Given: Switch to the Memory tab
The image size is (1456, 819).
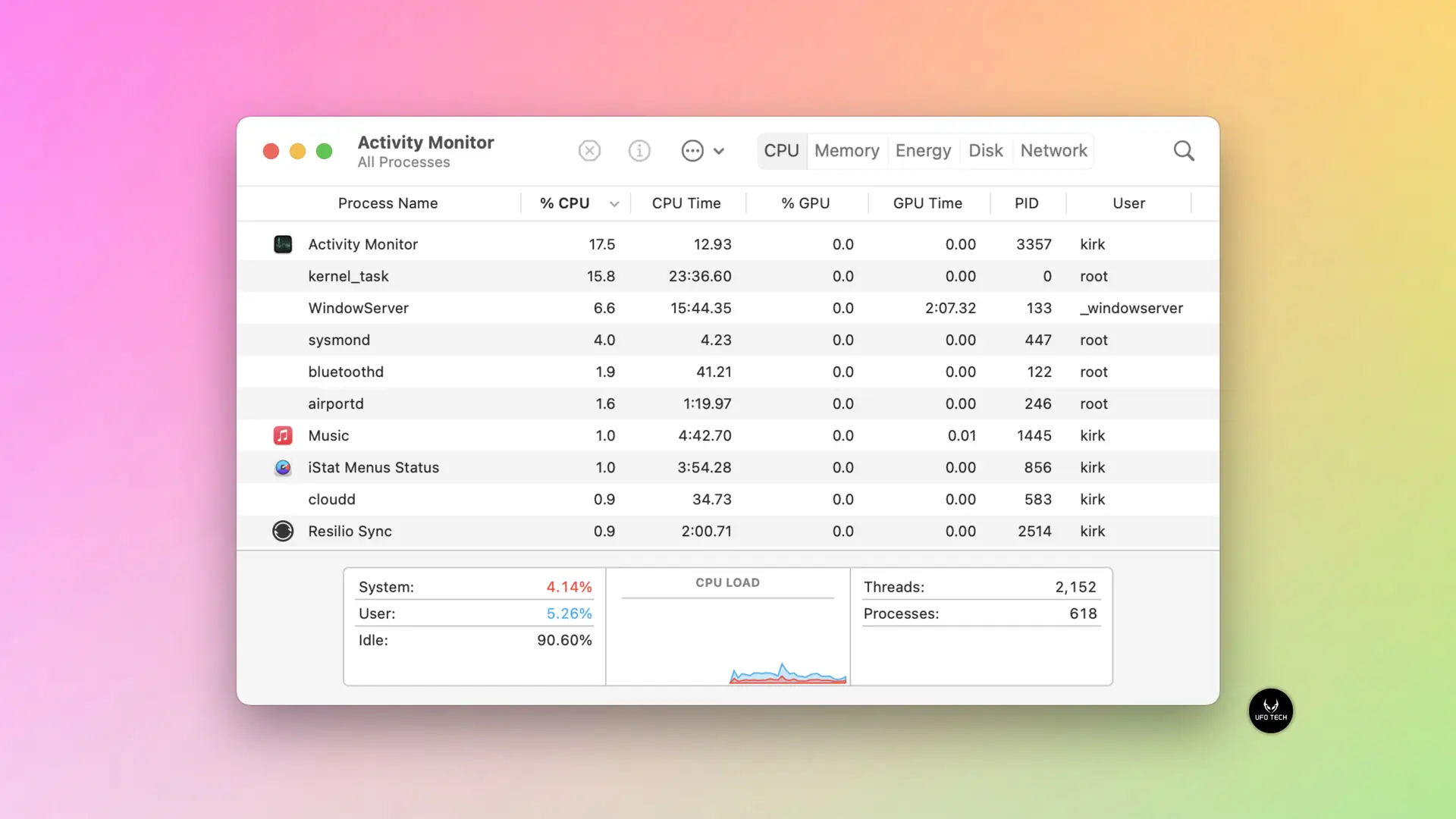Looking at the screenshot, I should coord(847,151).
